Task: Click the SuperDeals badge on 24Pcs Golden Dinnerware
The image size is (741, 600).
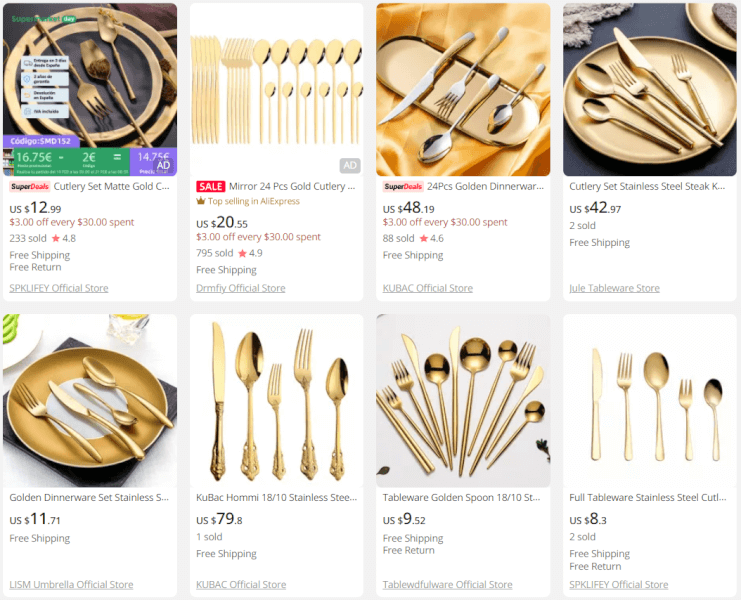Action: click(x=403, y=187)
